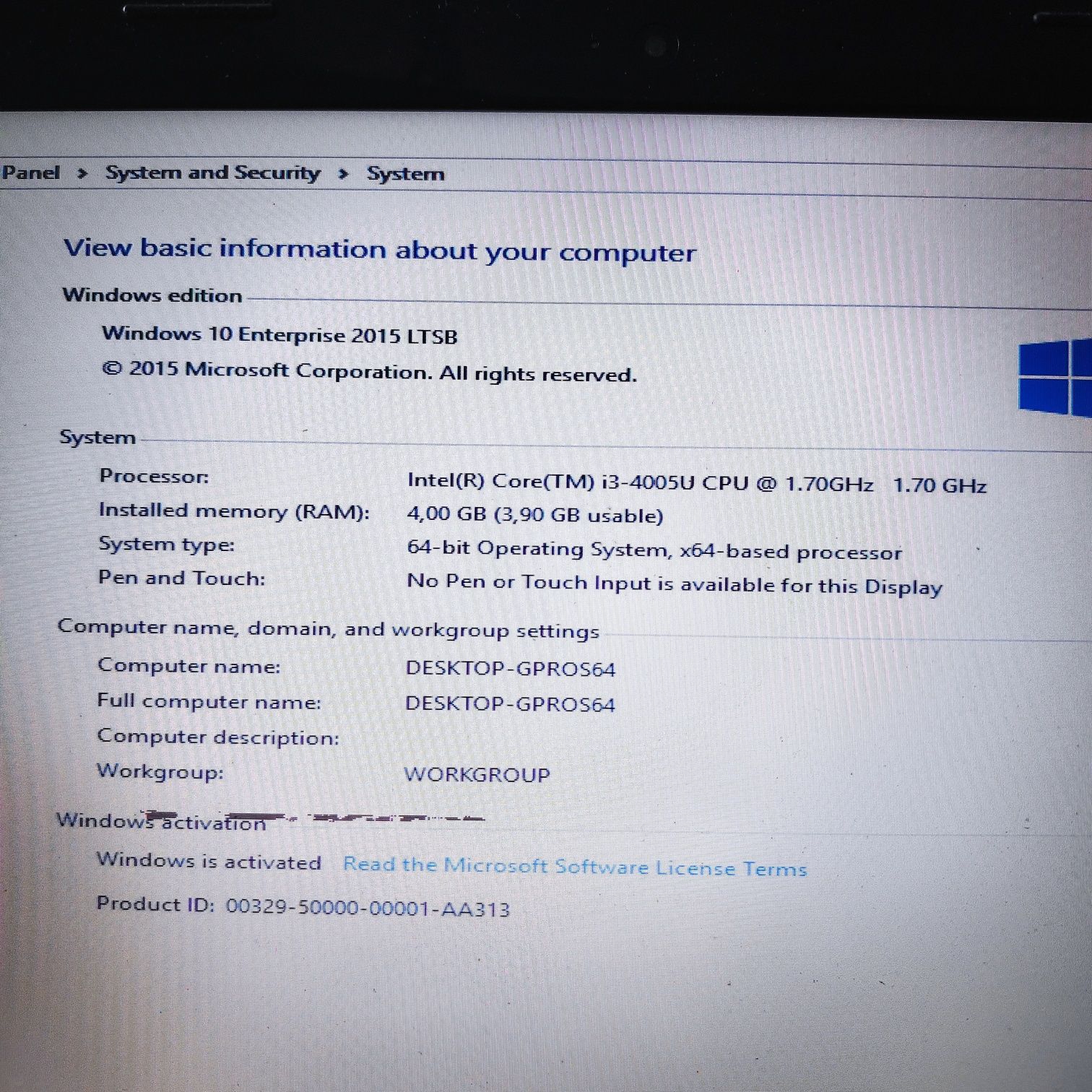Screen dimensions: 1092x1092
Task: Read the Microsoft Software License Terms link
Action: click(x=575, y=866)
